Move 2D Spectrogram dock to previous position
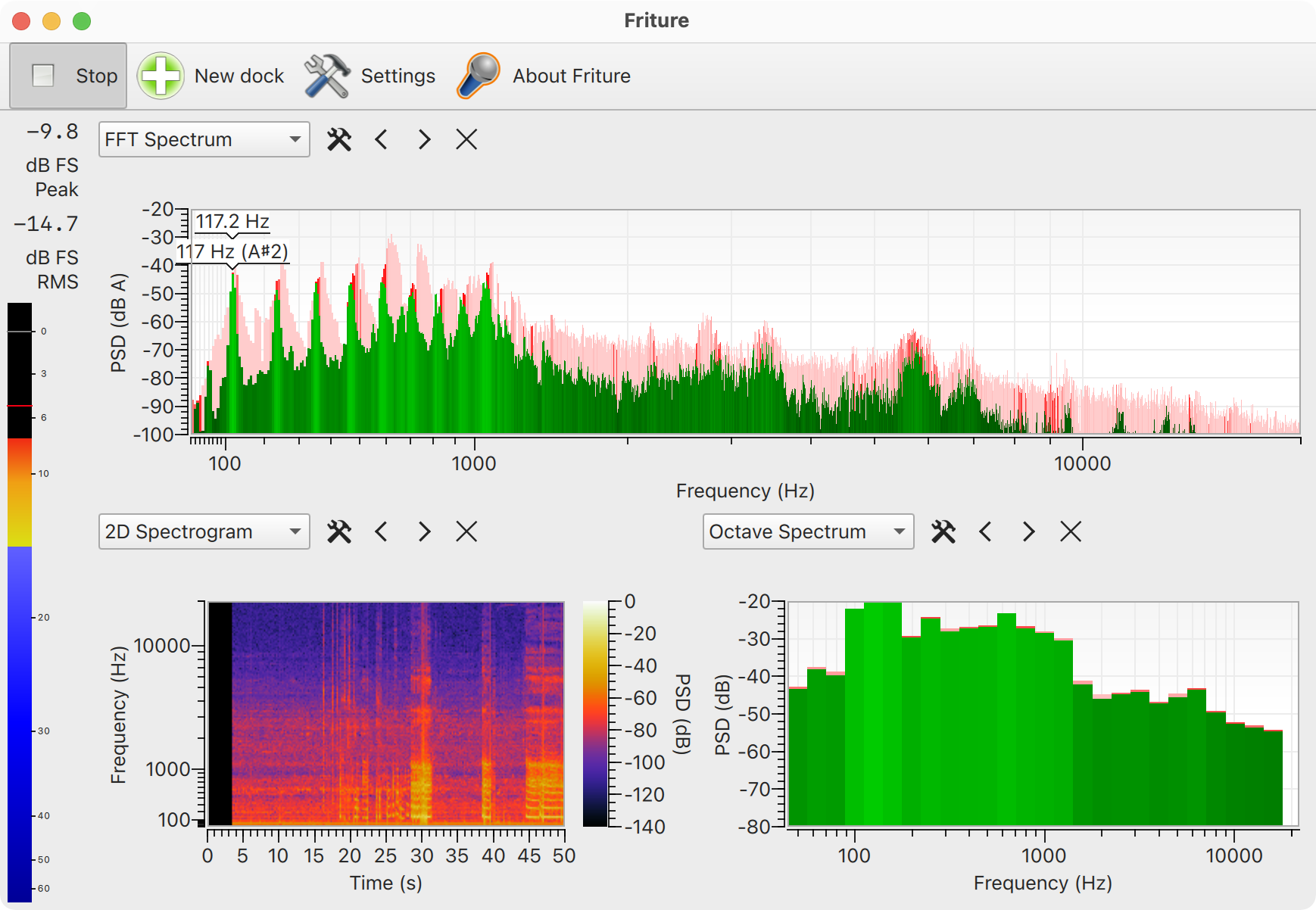The width and height of the screenshot is (1316, 910). (382, 531)
